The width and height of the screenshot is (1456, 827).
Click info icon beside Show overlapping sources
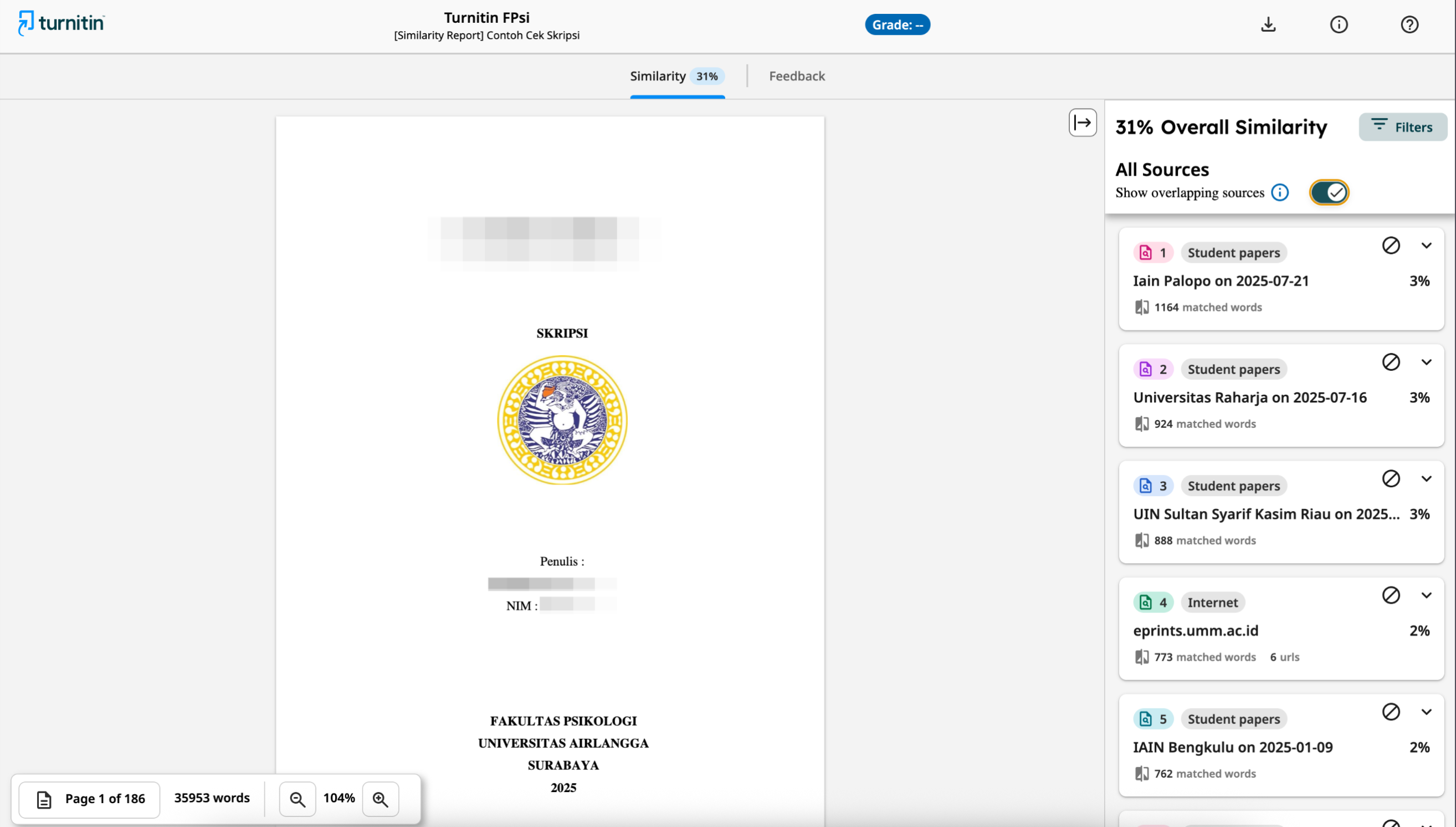pyautogui.click(x=1279, y=192)
